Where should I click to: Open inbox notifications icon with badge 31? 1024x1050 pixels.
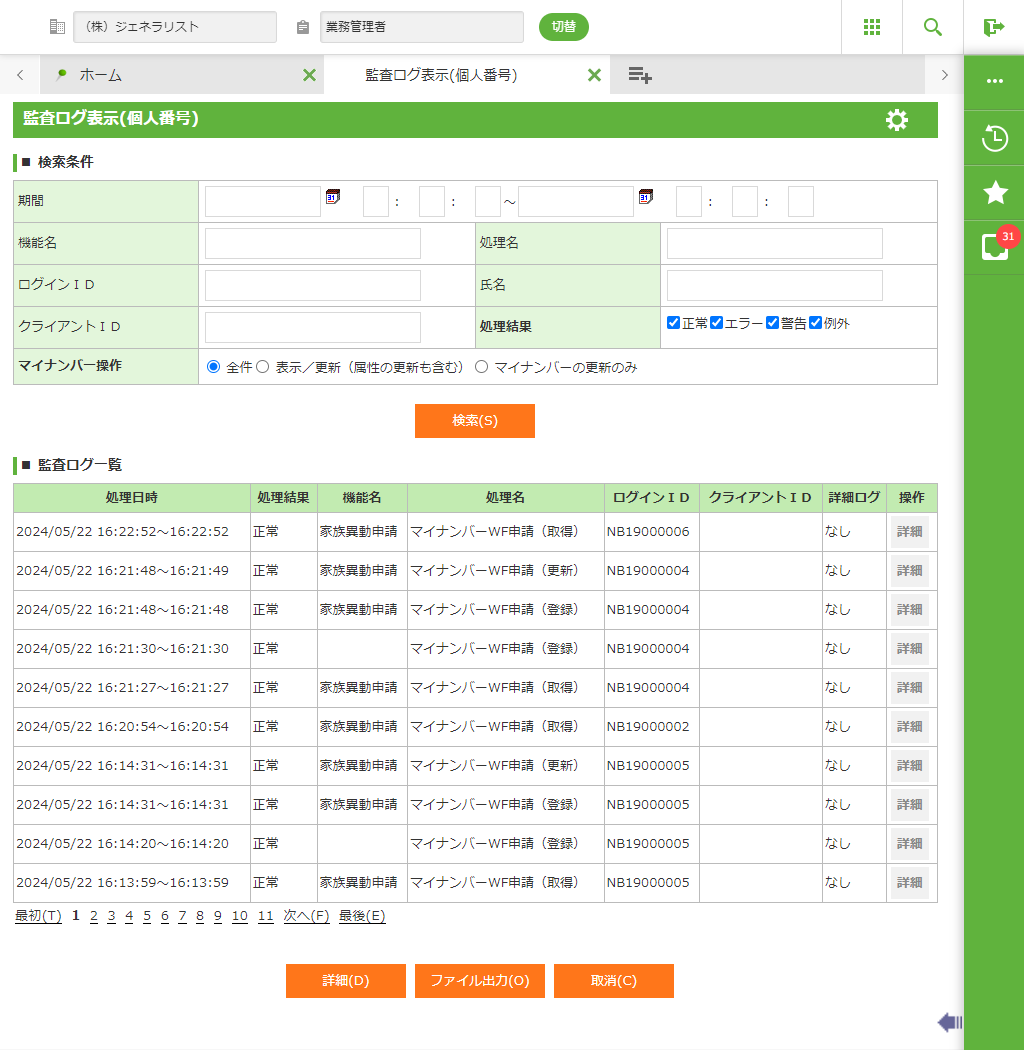tap(994, 246)
